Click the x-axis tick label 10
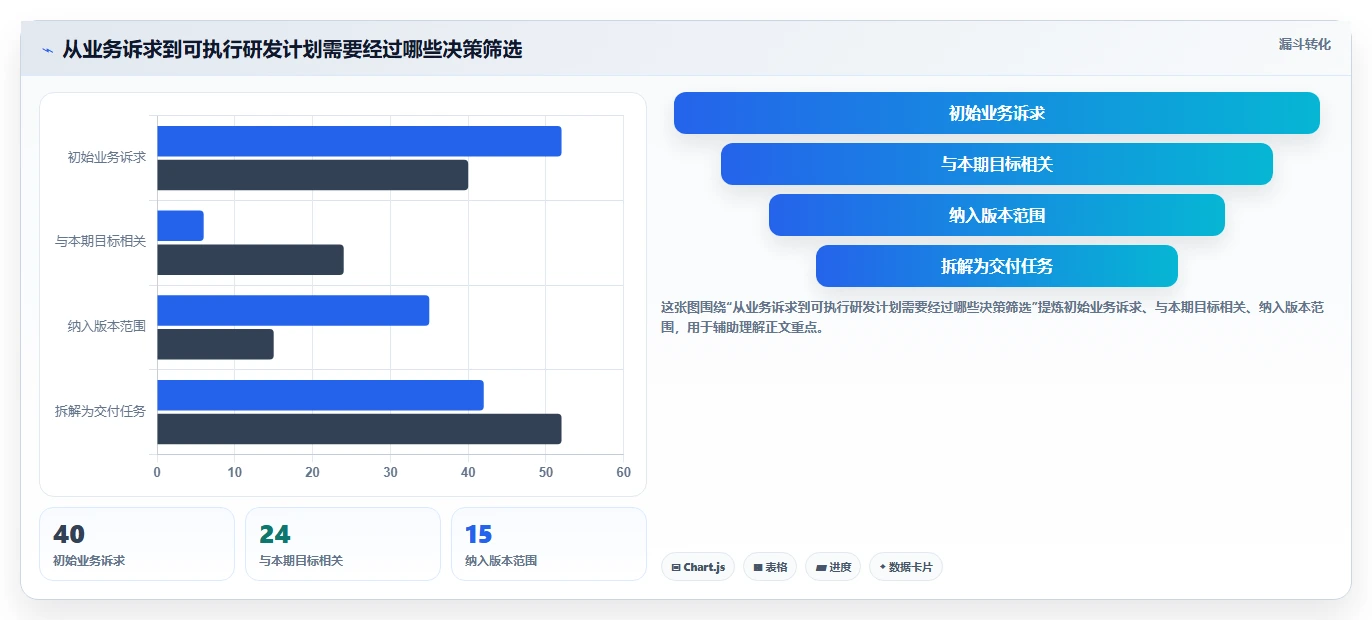The image size is (1372, 620). click(235, 472)
